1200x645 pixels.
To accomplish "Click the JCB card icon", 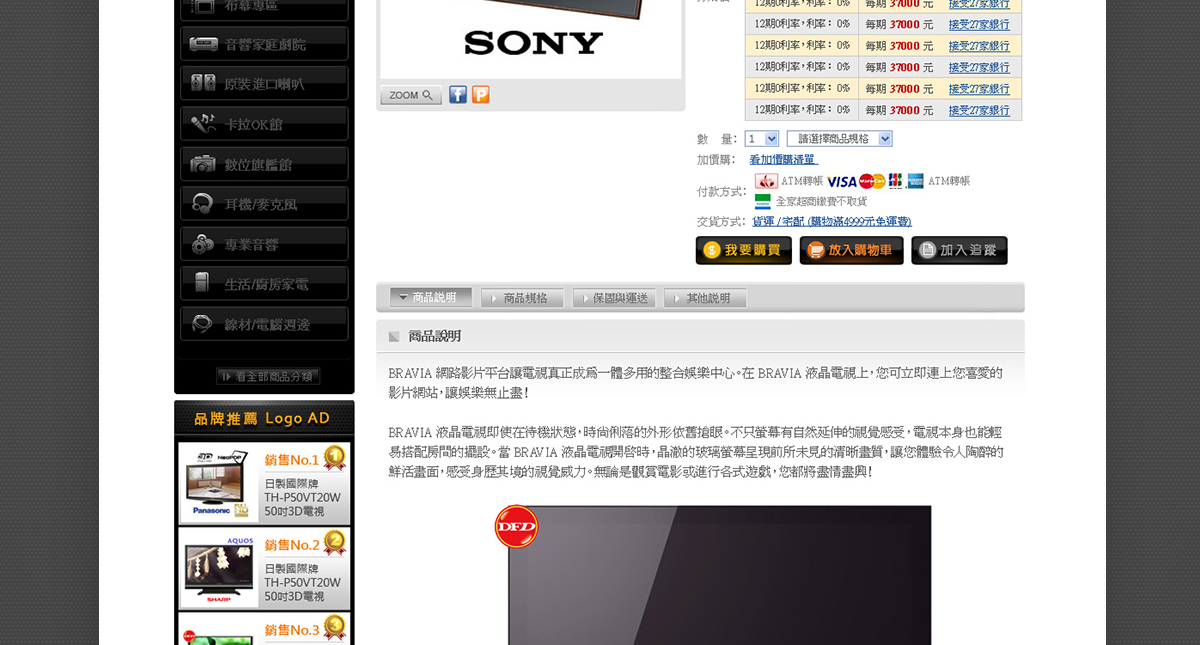I will tap(896, 181).
